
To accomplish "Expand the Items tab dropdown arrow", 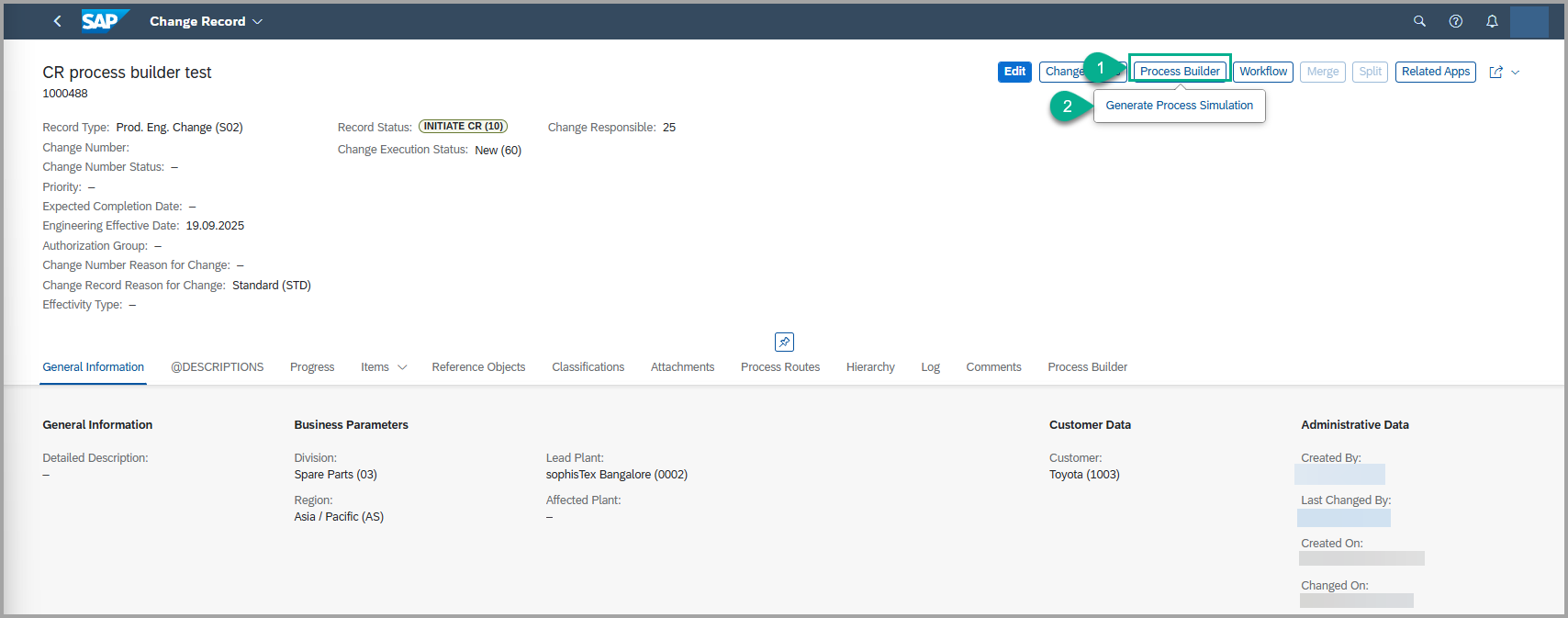I will [x=402, y=367].
